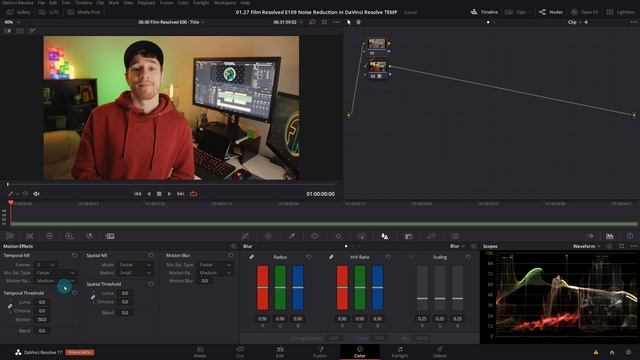Open Blur mode dropdown in palette header
The image size is (640, 360).
457,246
